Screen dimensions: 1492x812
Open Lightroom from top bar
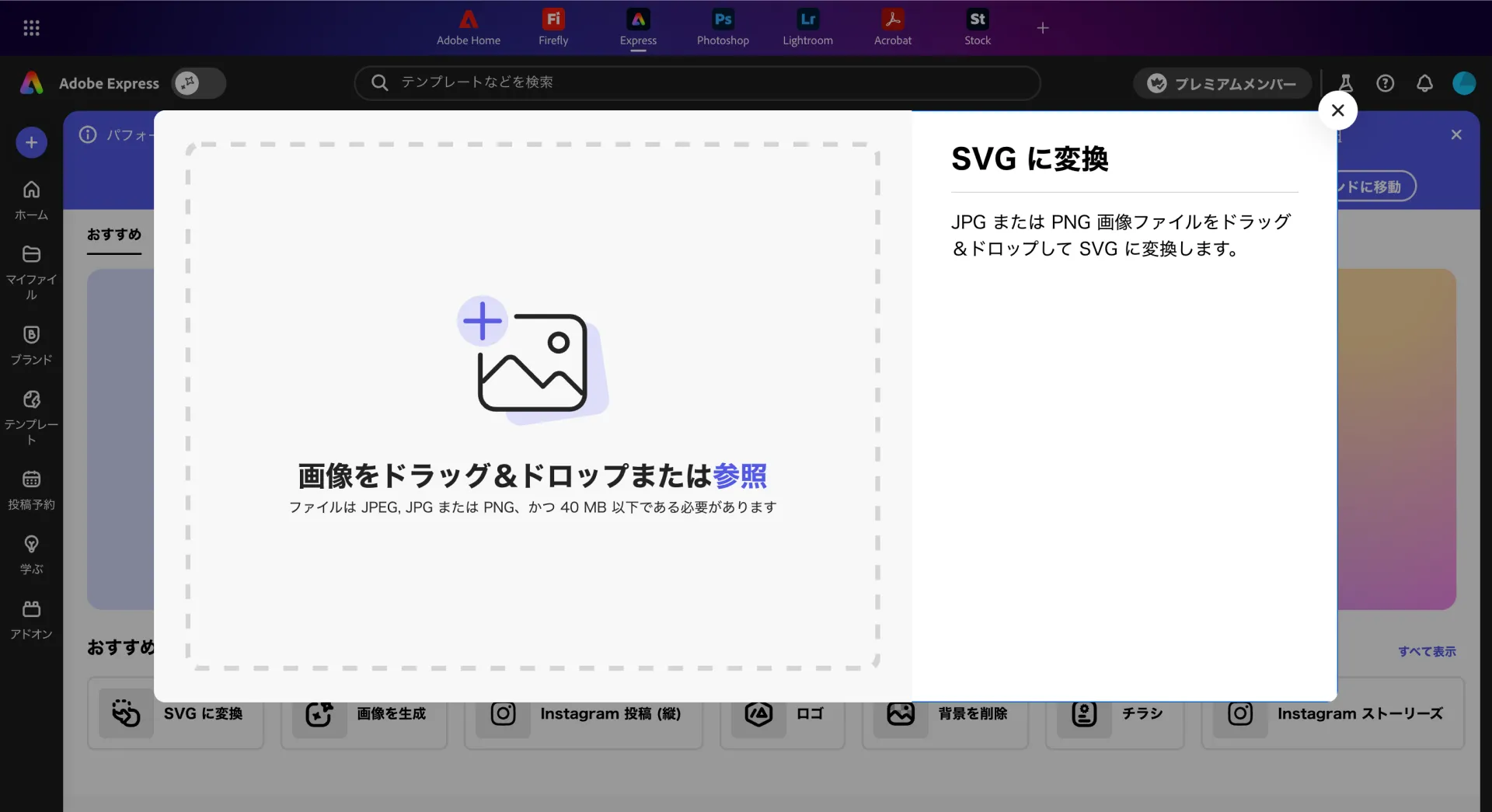(x=807, y=28)
